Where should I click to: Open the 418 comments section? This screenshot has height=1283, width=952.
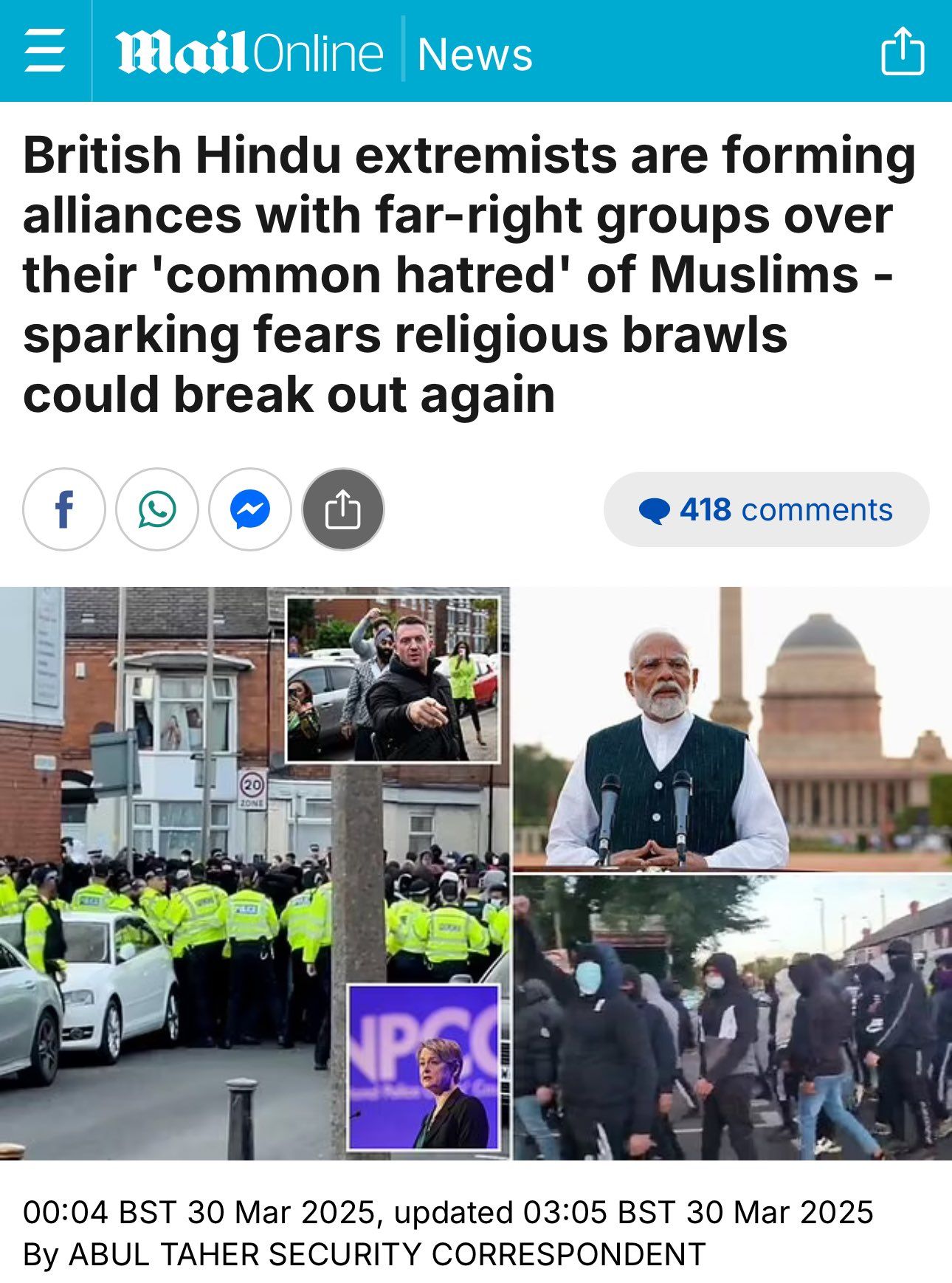point(766,509)
